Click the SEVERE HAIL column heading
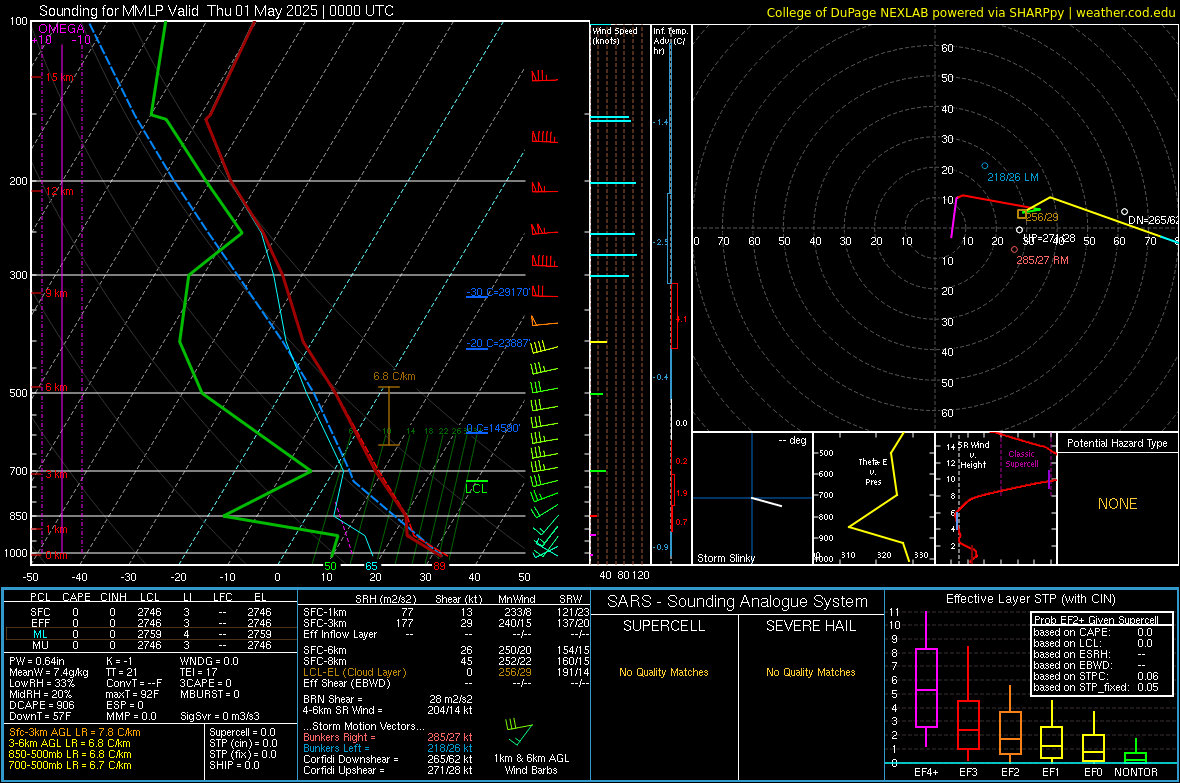 point(810,626)
